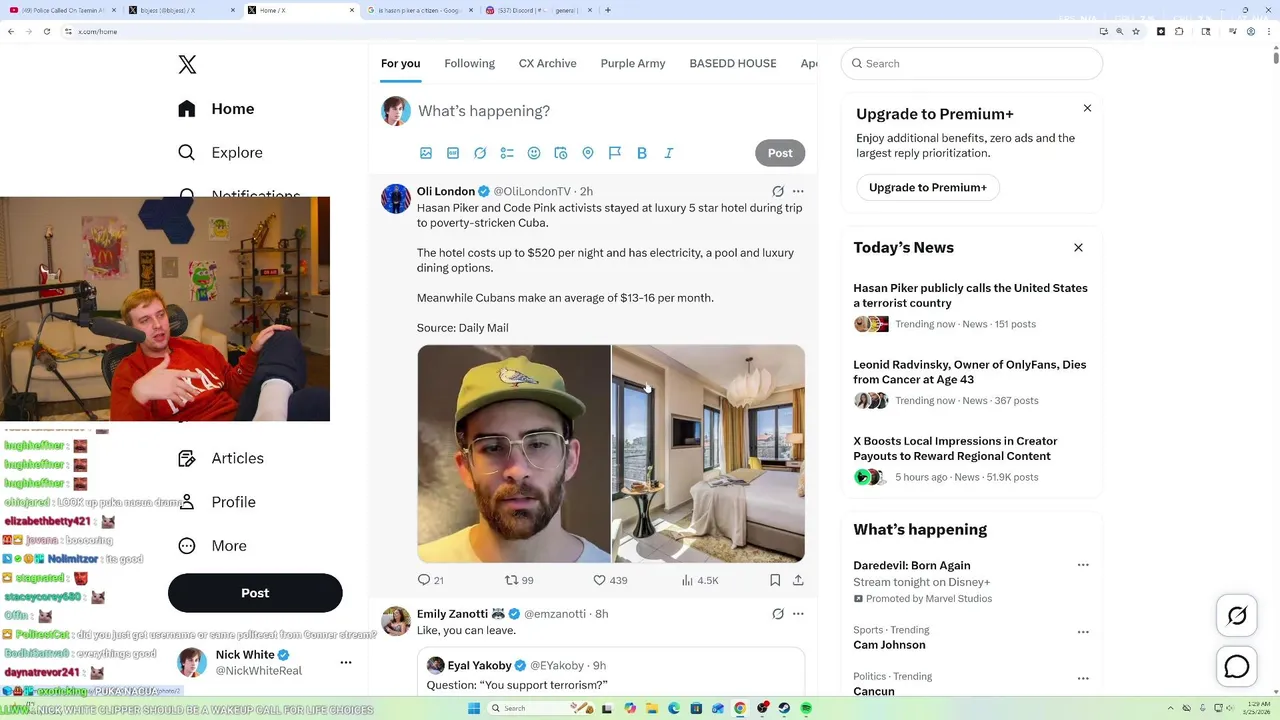Click the large sidebar Post button

coord(255,593)
